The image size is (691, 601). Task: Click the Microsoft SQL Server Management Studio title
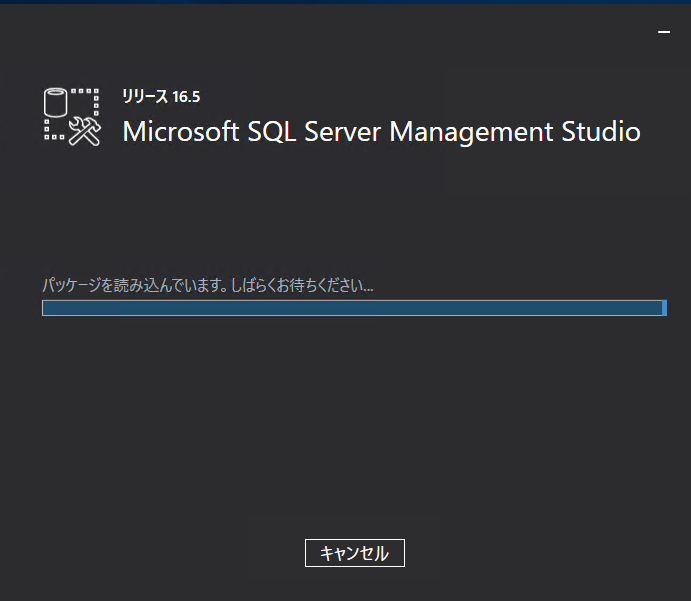click(381, 131)
